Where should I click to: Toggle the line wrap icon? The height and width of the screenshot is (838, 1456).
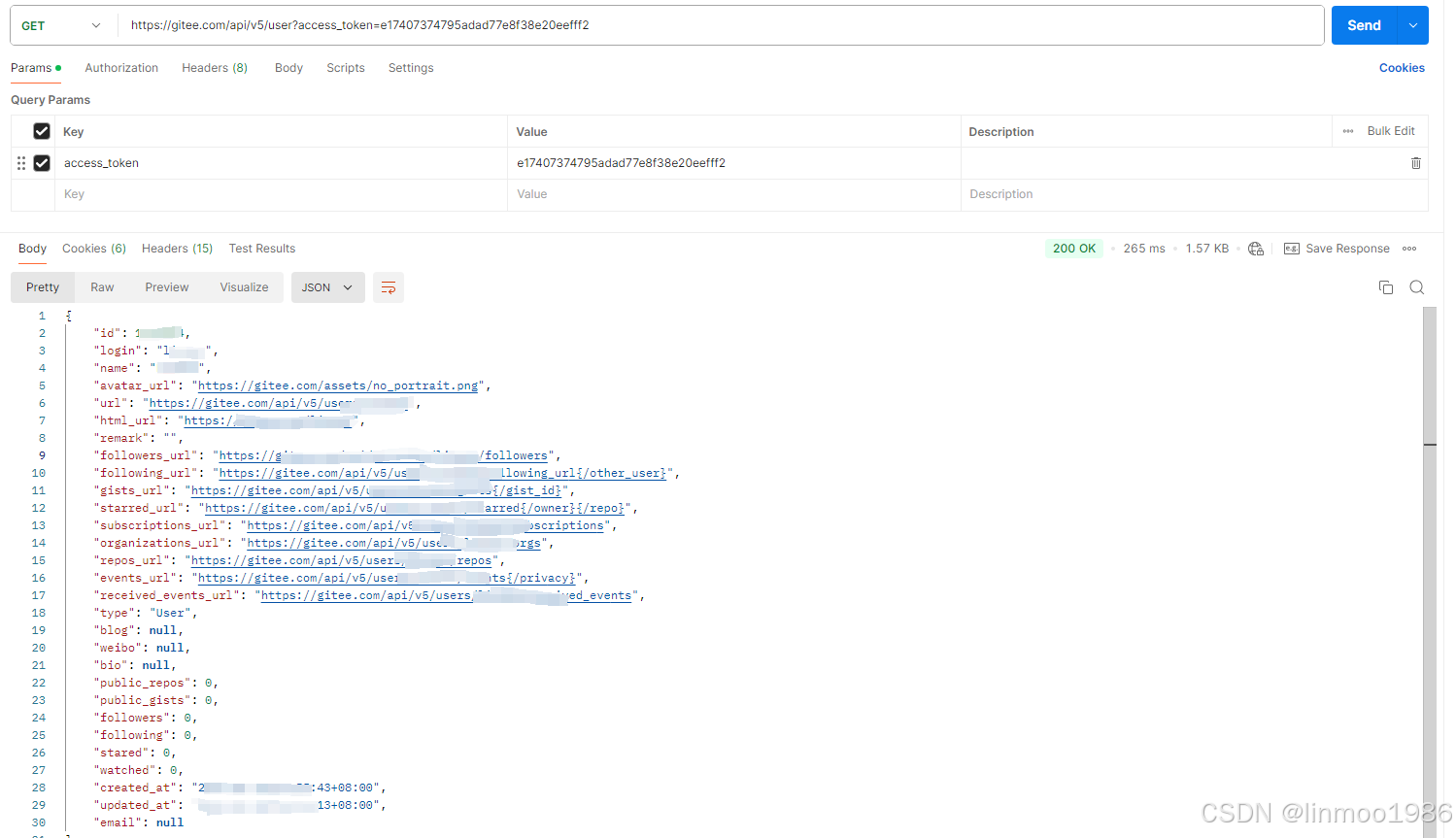coord(389,287)
